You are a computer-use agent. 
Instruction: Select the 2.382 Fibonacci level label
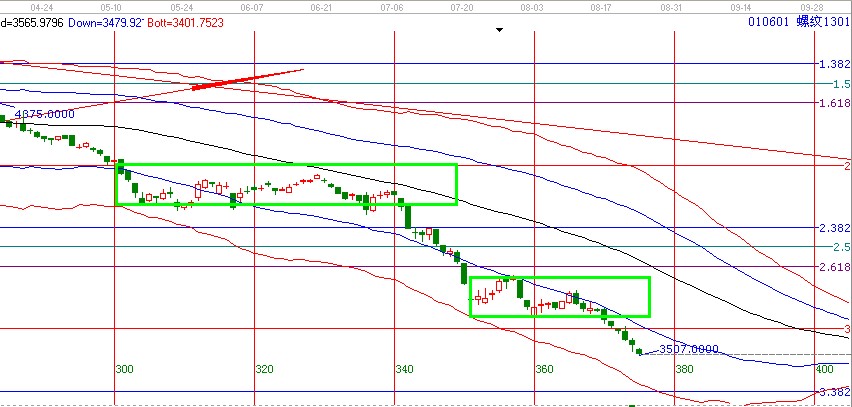[833, 228]
